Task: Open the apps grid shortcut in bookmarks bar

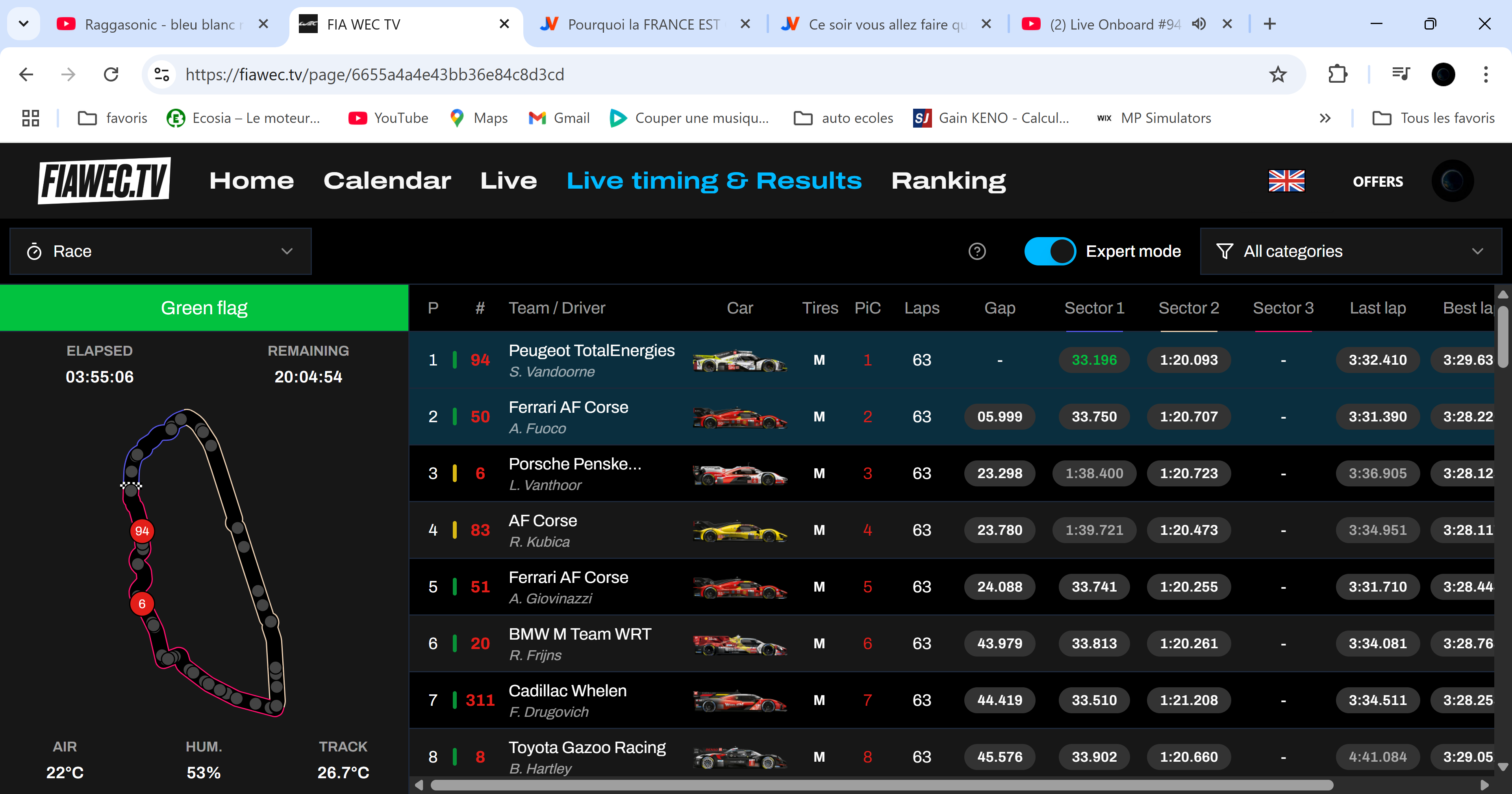Action: [31, 118]
